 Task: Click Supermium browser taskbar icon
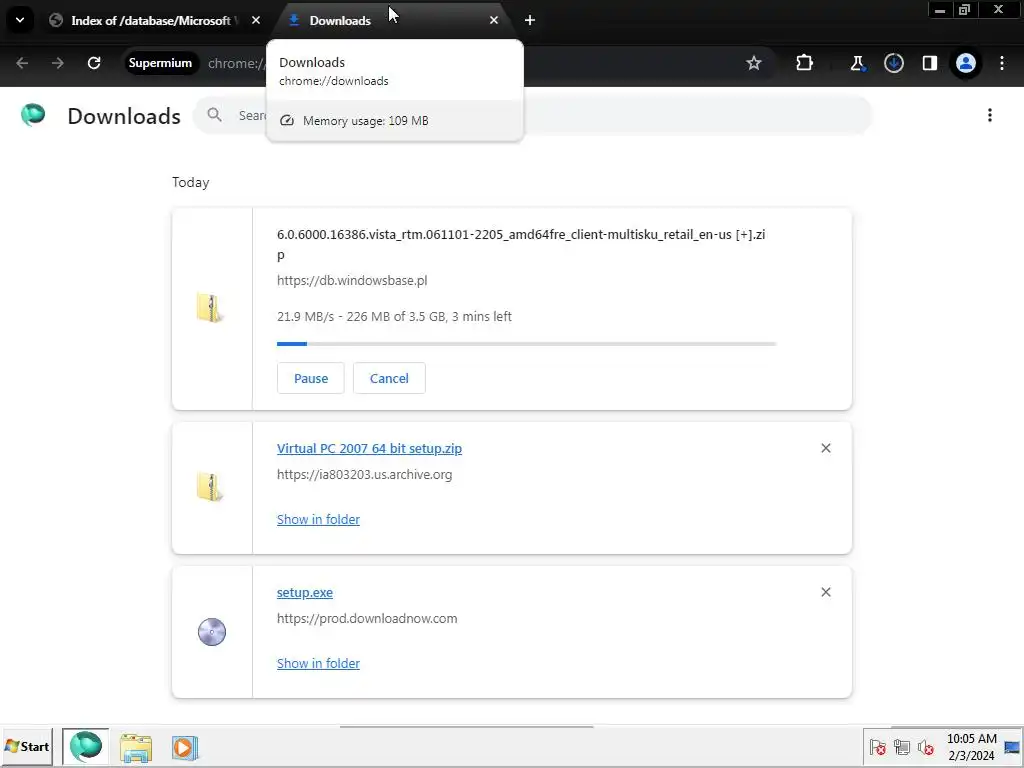(86, 746)
